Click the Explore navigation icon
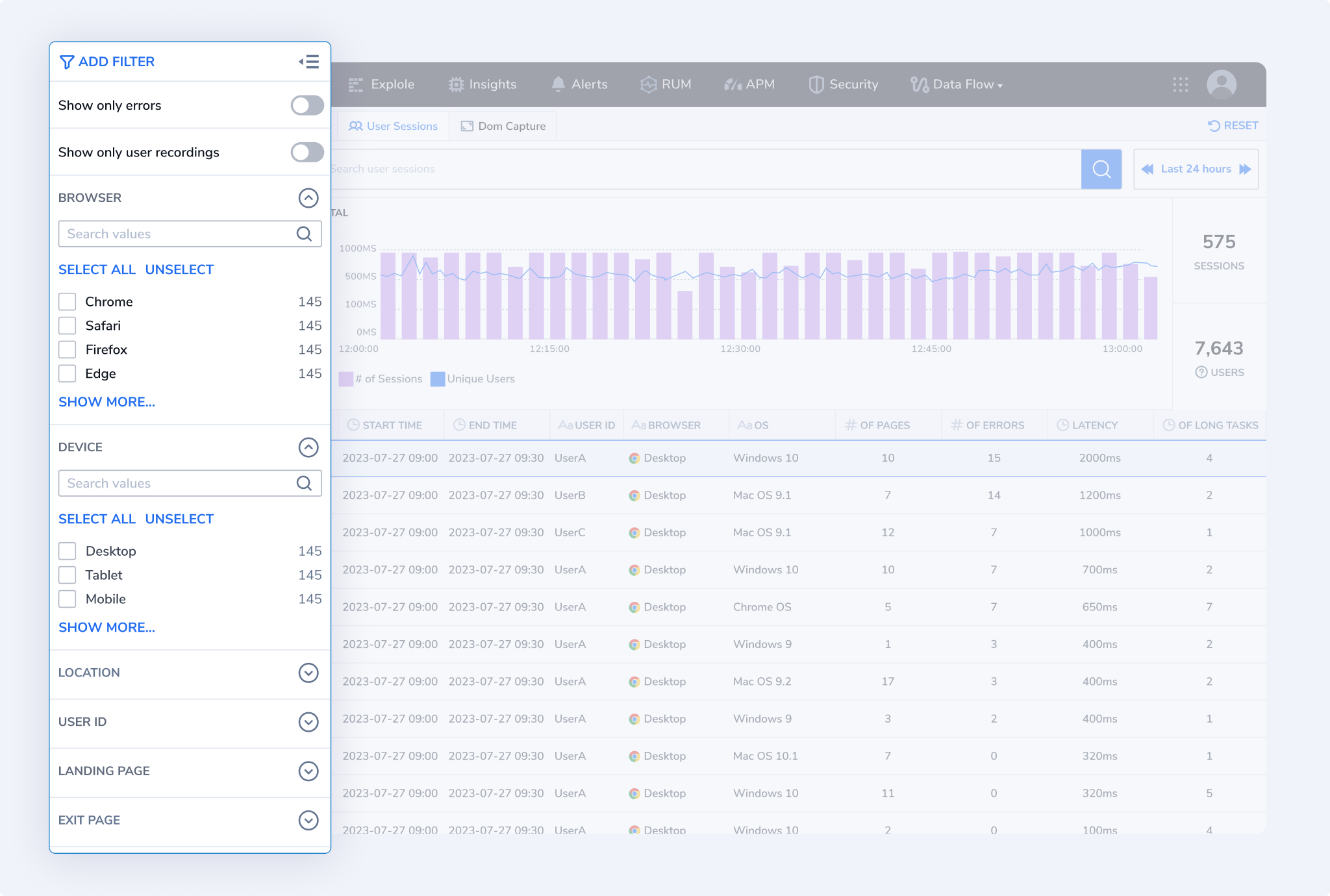This screenshot has width=1330, height=896. point(356,84)
